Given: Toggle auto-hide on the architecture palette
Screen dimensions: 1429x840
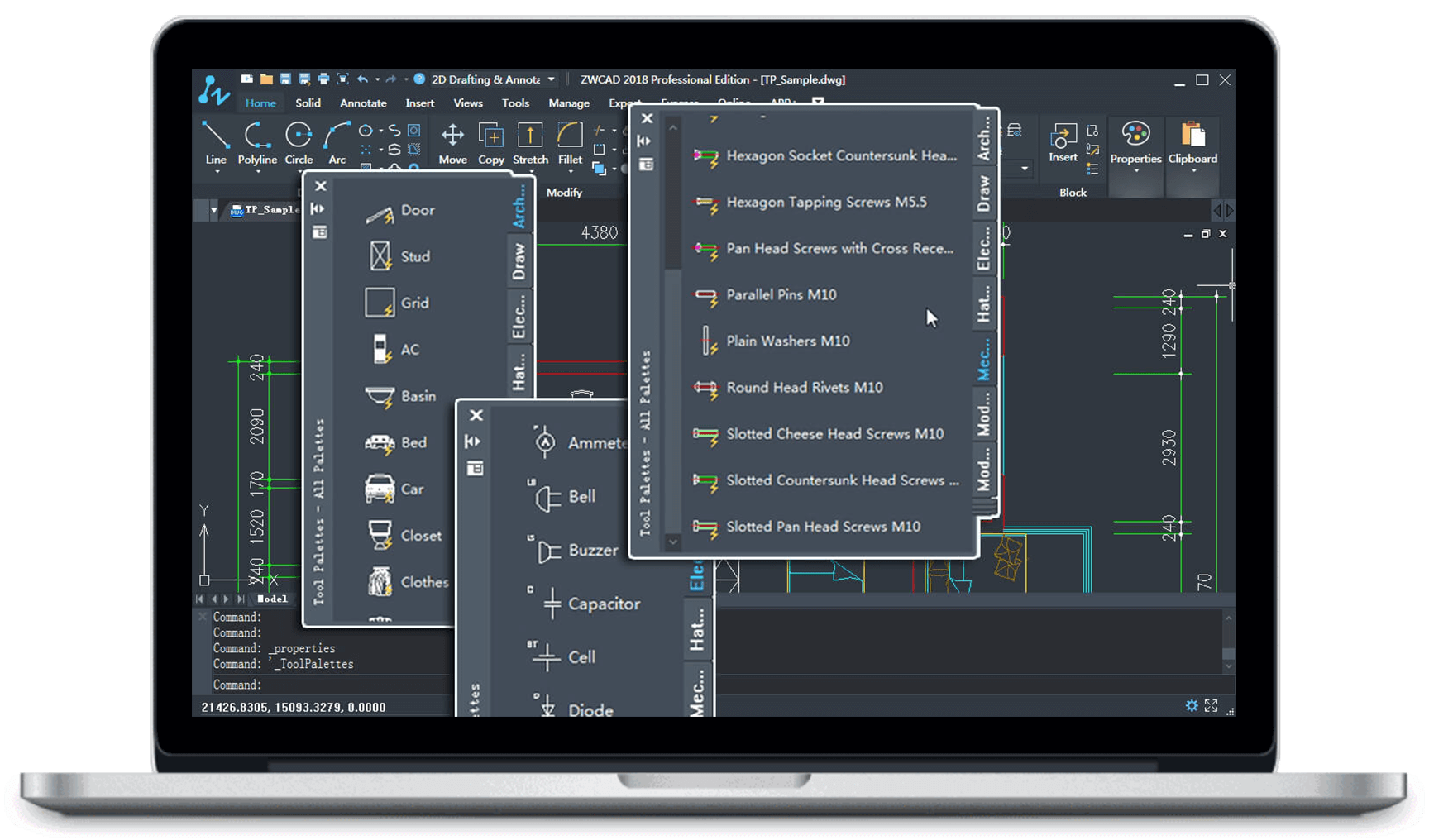Looking at the screenshot, I should click(x=318, y=209).
